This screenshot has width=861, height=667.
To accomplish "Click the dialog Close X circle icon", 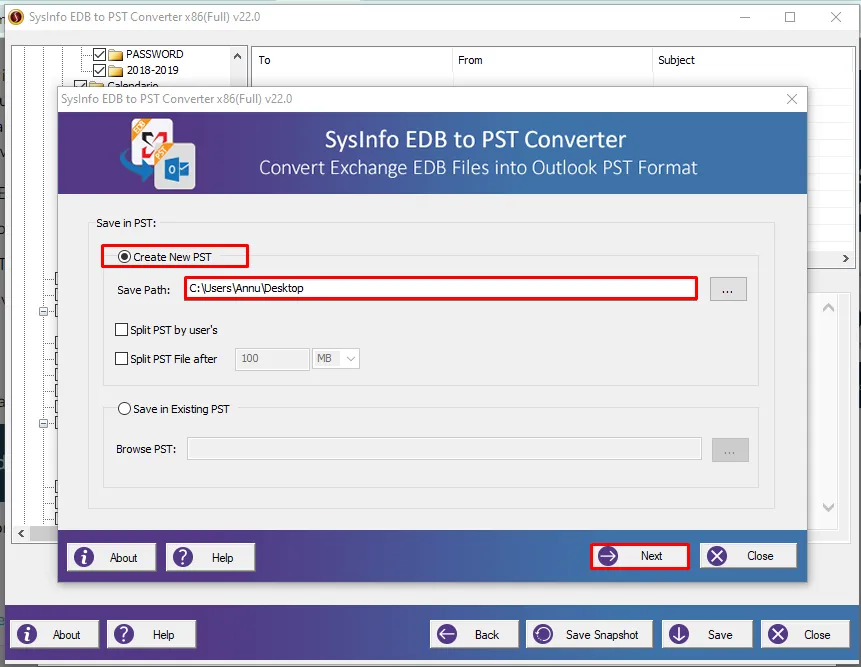I will coord(717,556).
